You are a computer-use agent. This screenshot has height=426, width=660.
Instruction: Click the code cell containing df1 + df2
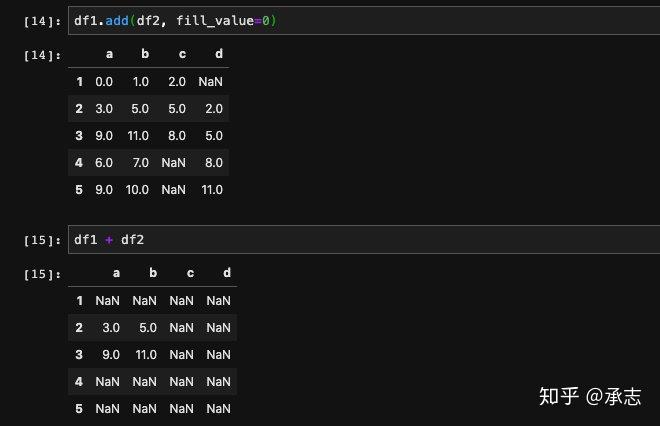(364, 240)
